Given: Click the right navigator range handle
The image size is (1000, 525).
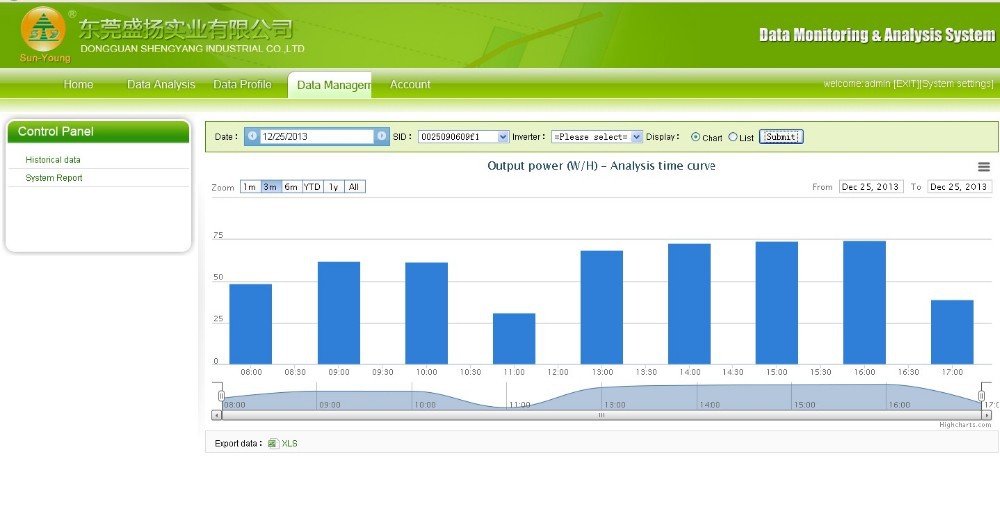Looking at the screenshot, I should [x=982, y=396].
